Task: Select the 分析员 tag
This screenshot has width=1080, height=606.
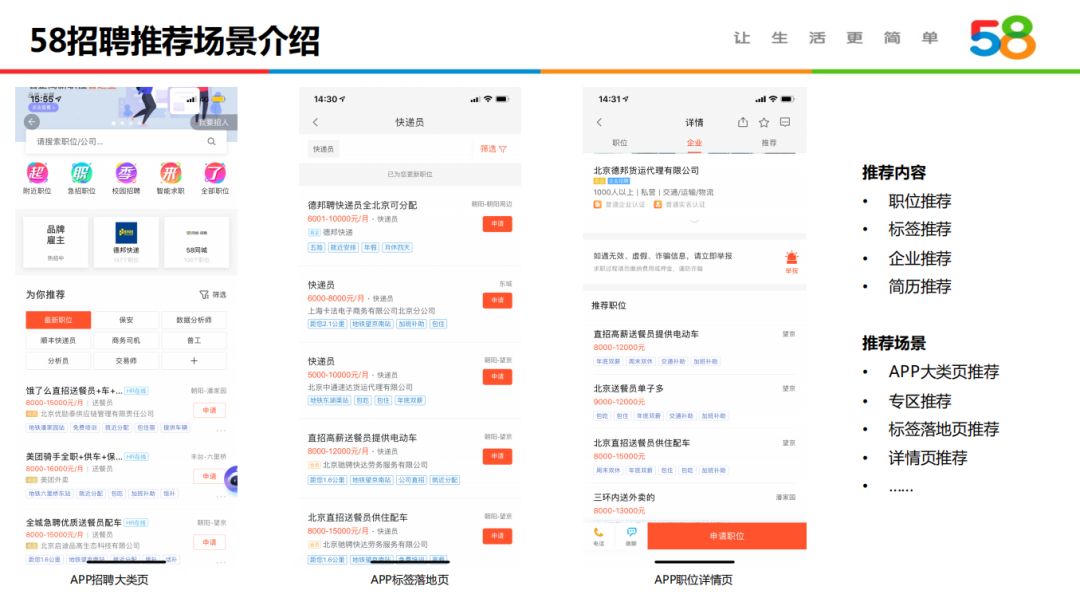Action: tap(59, 361)
